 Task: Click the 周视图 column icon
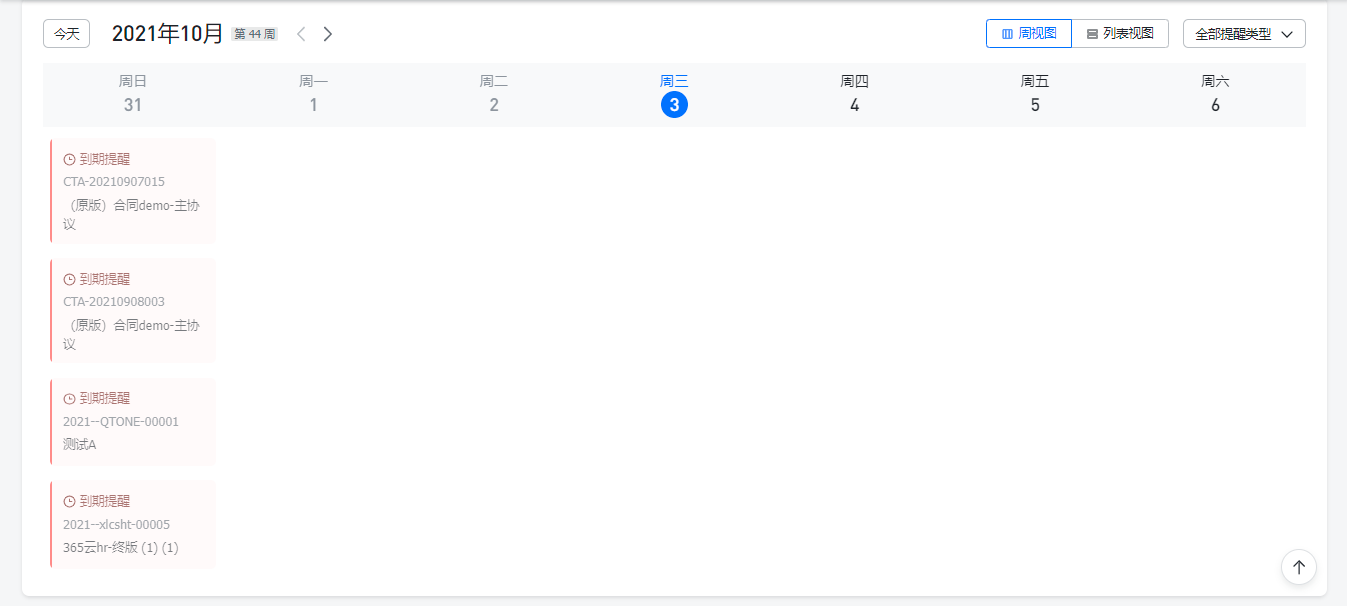point(1007,34)
